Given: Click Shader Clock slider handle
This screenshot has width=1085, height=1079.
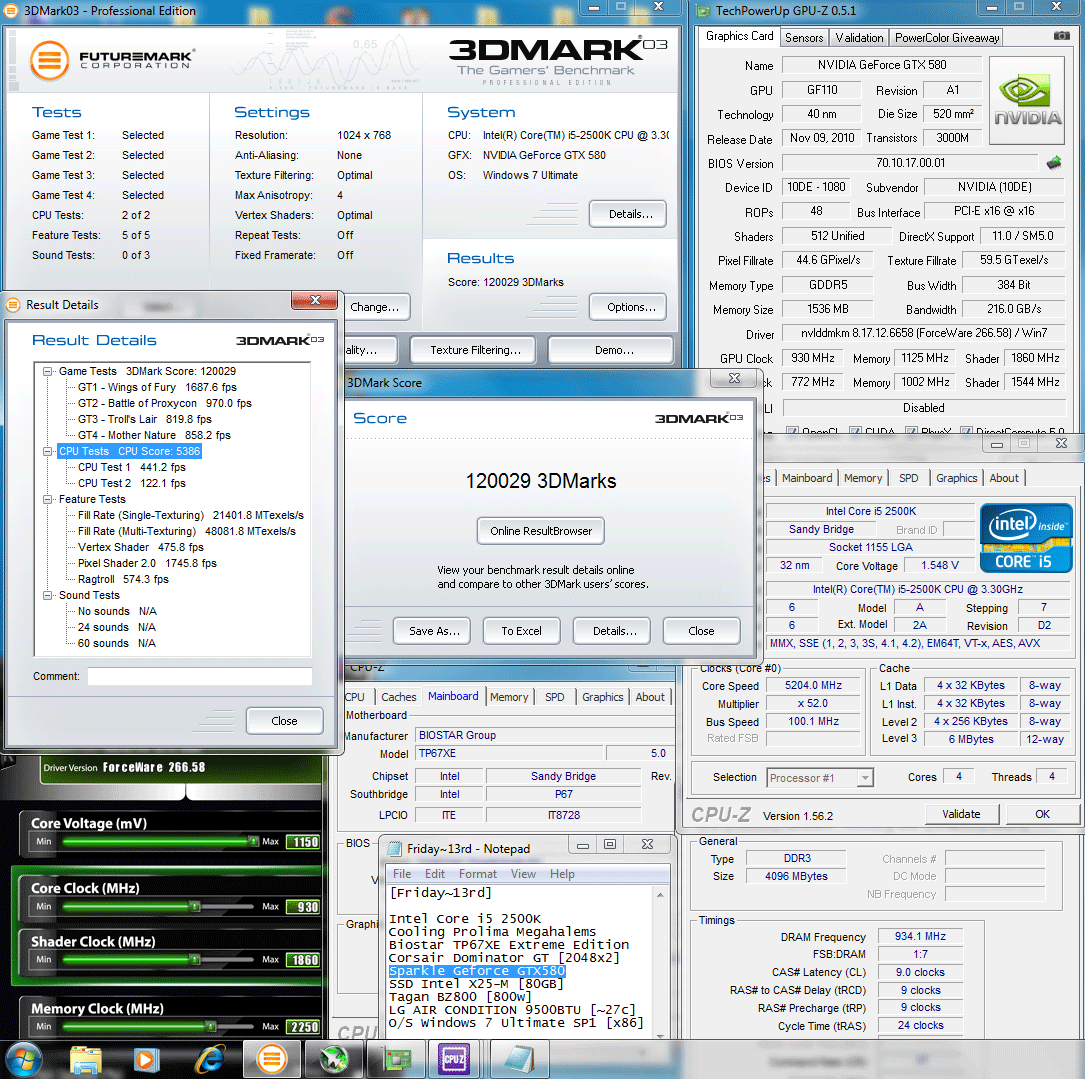Looking at the screenshot, I should [x=195, y=959].
